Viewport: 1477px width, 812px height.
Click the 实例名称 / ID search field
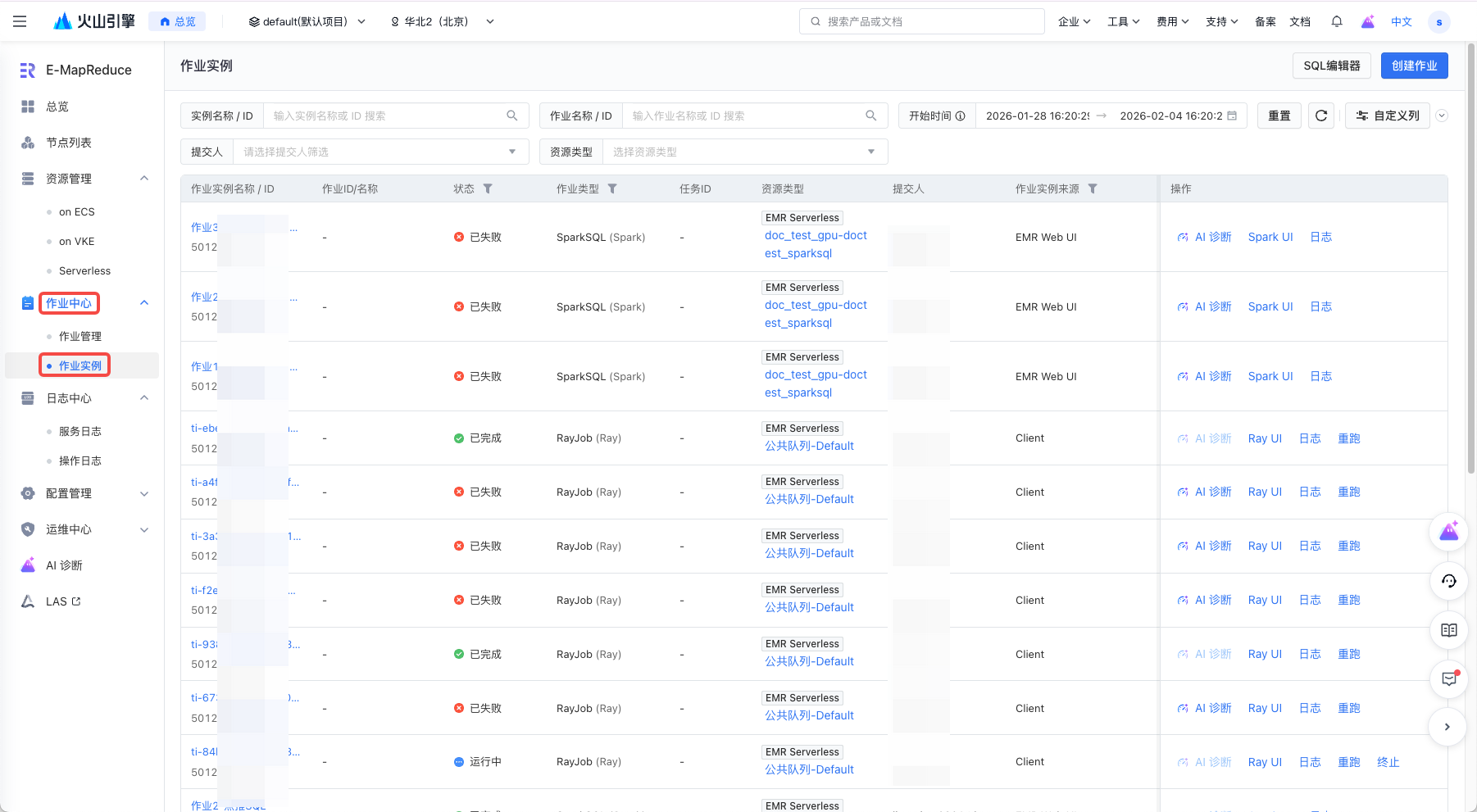point(385,116)
